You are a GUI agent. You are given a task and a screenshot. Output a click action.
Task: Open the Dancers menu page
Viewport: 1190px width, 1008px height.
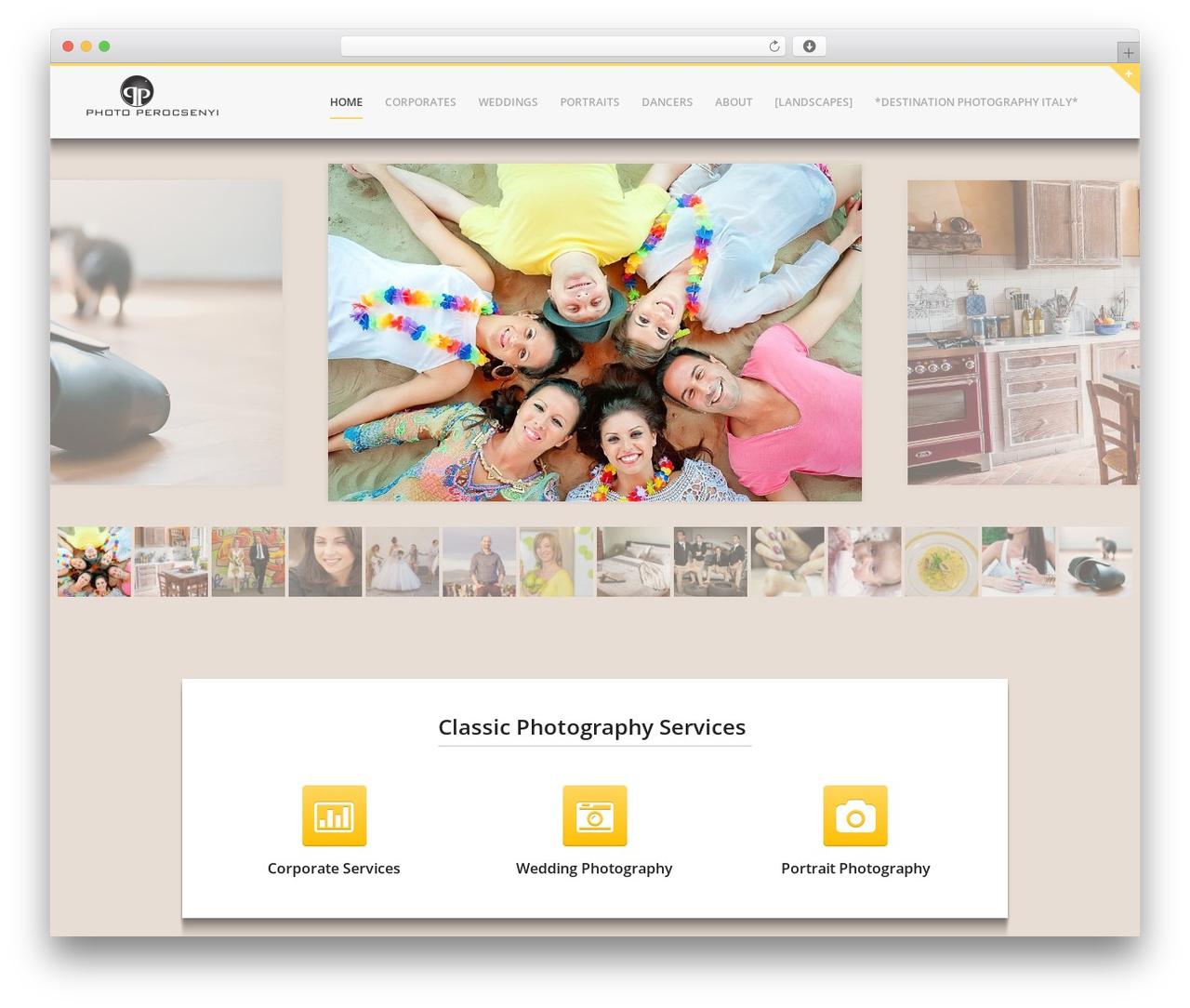click(667, 102)
